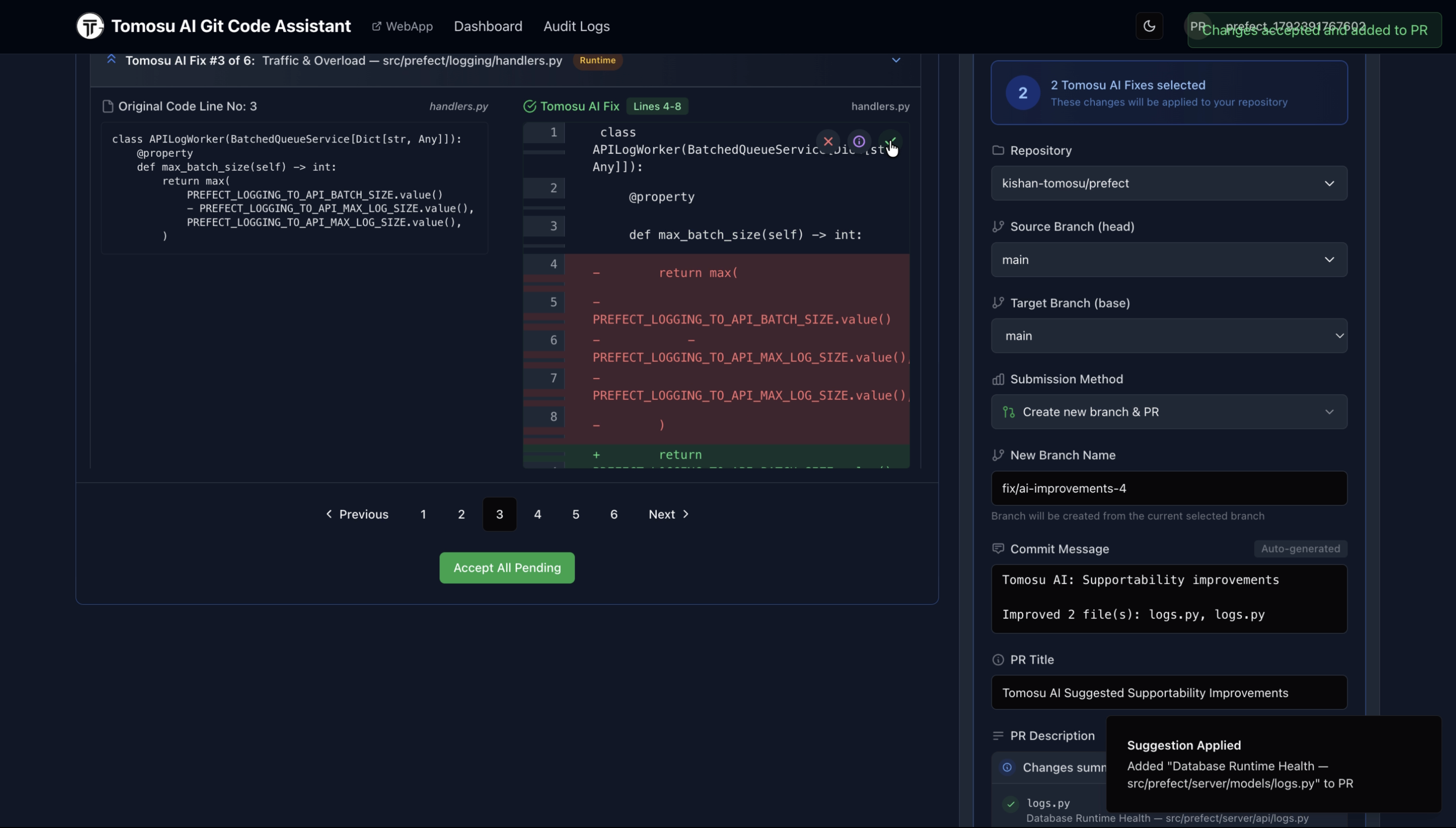
Task: Go to the Next fix page
Action: point(669,515)
